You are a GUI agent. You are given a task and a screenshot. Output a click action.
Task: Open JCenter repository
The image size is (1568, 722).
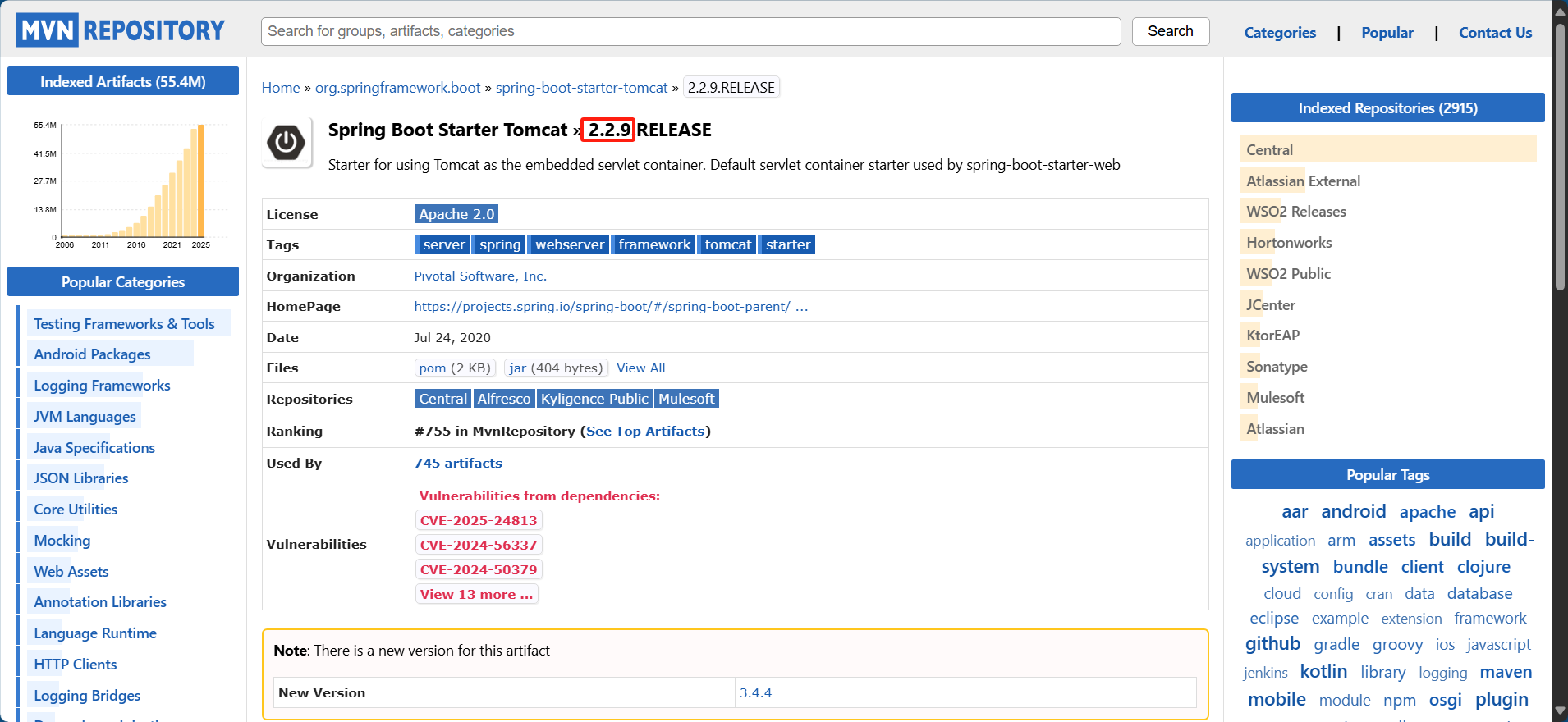coord(1271,305)
